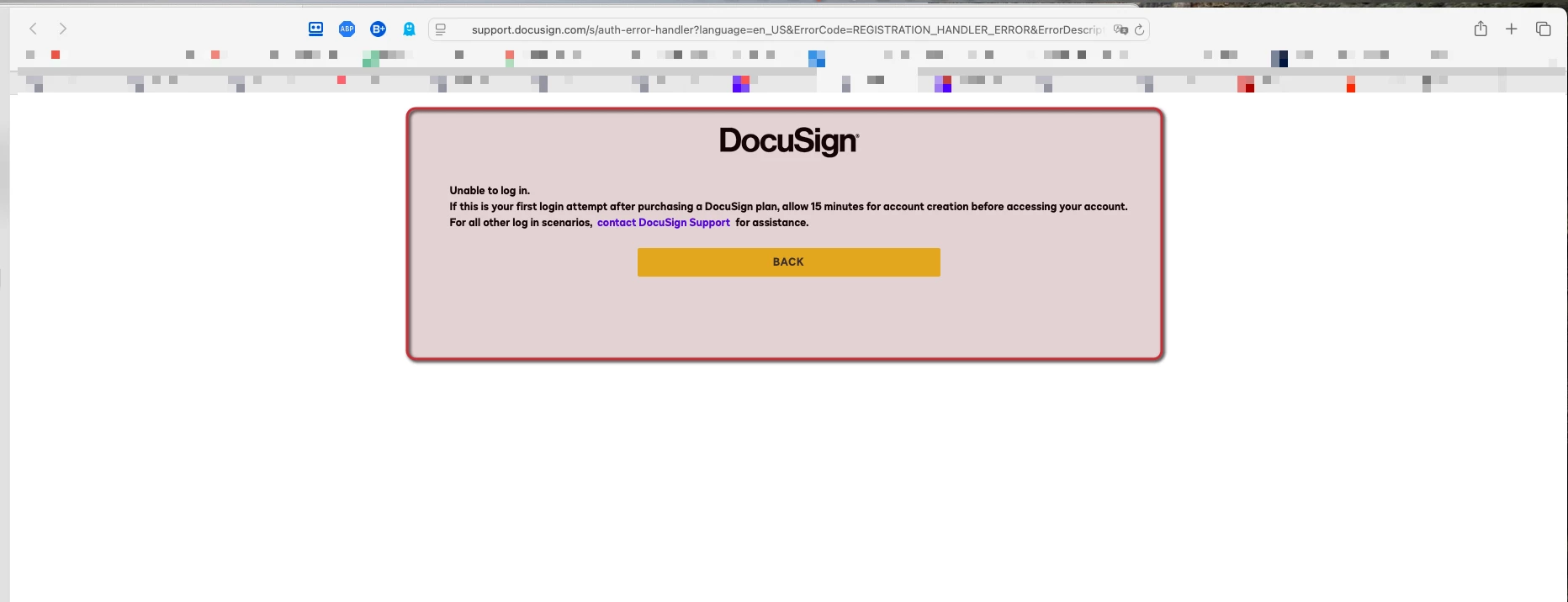The image size is (1568, 602).
Task: Go forward with Safari's forward arrow
Action: click(x=62, y=29)
